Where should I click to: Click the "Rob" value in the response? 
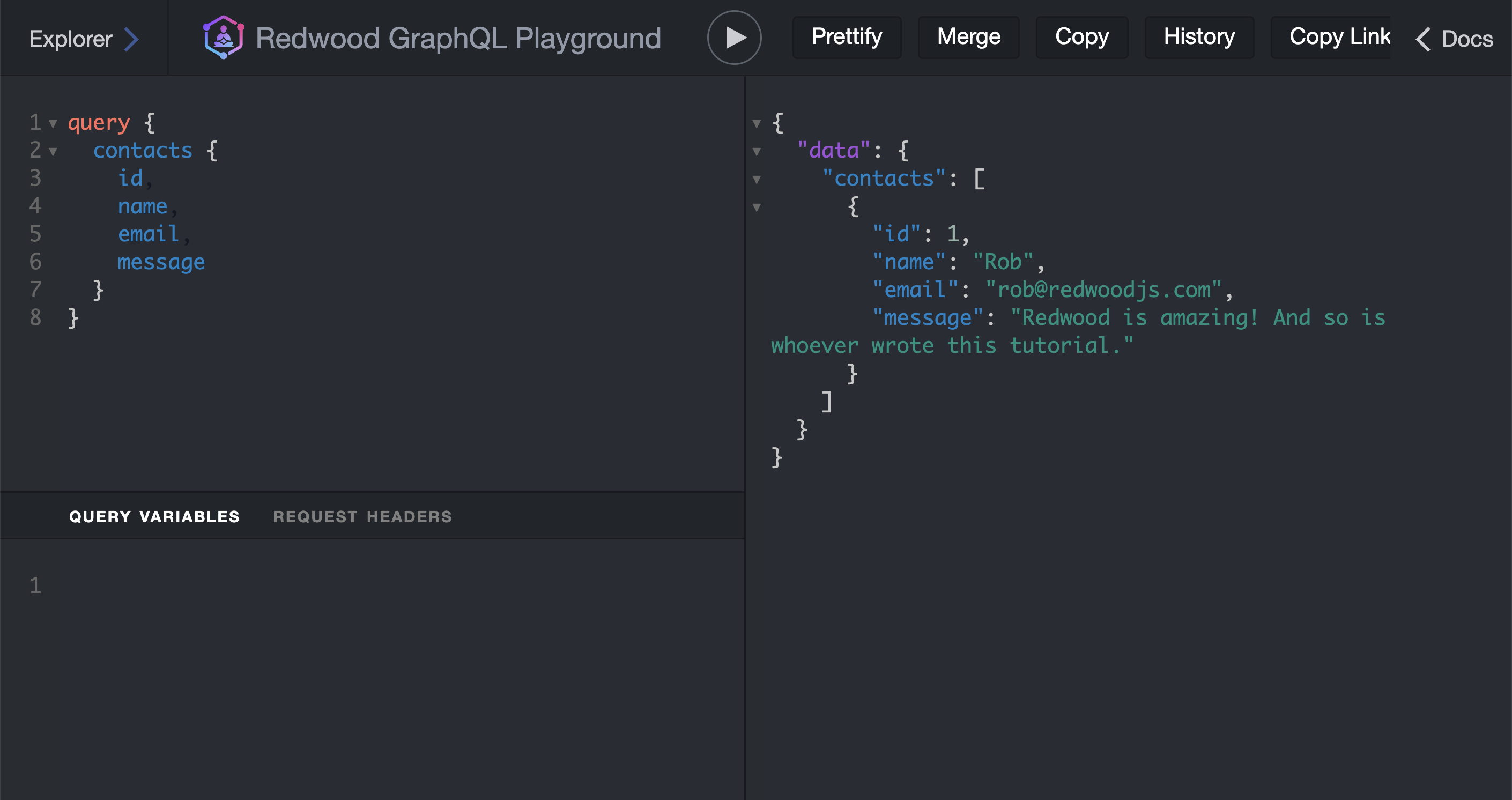[1003, 262]
